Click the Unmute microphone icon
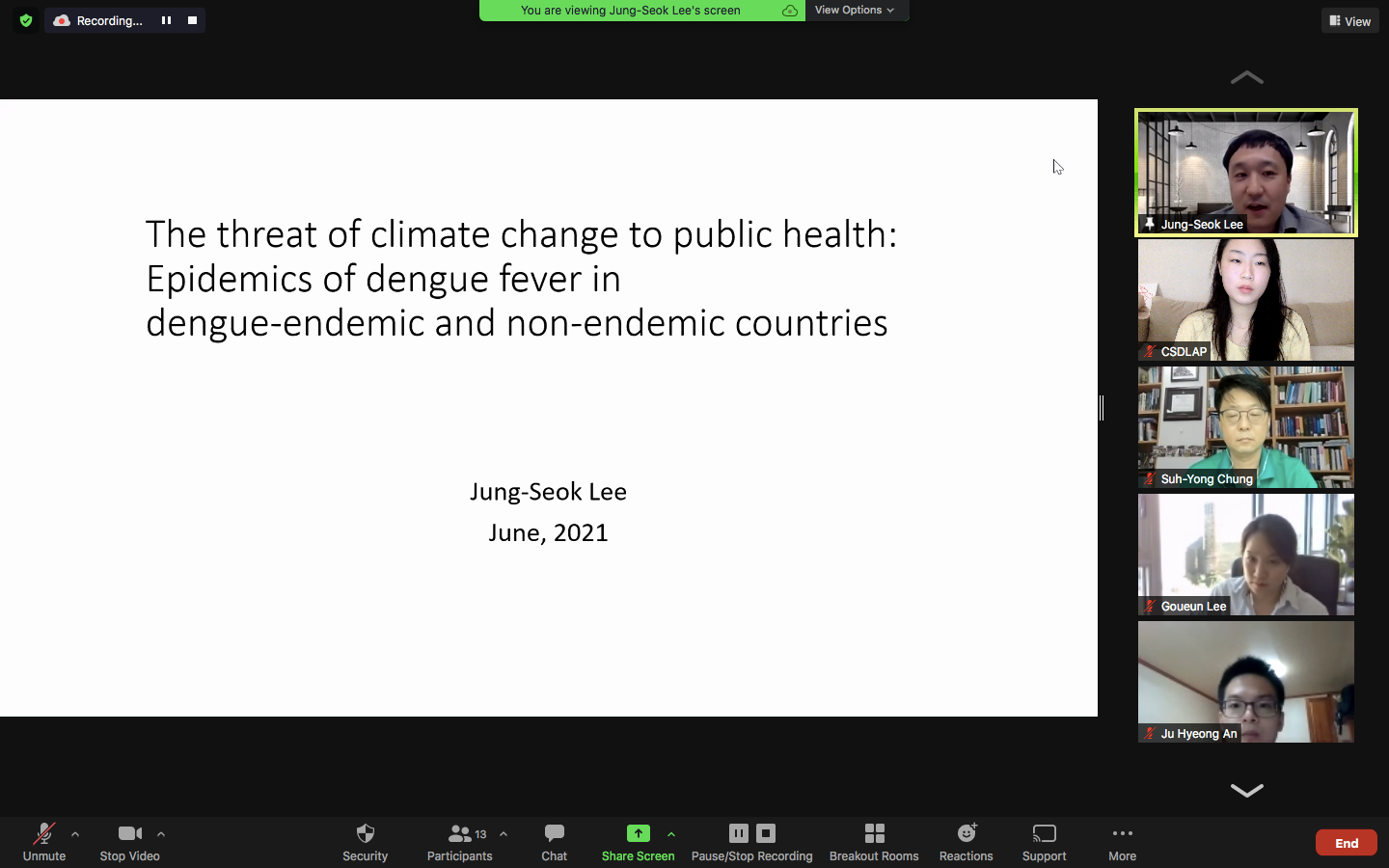This screenshot has width=1389, height=868. [43, 833]
